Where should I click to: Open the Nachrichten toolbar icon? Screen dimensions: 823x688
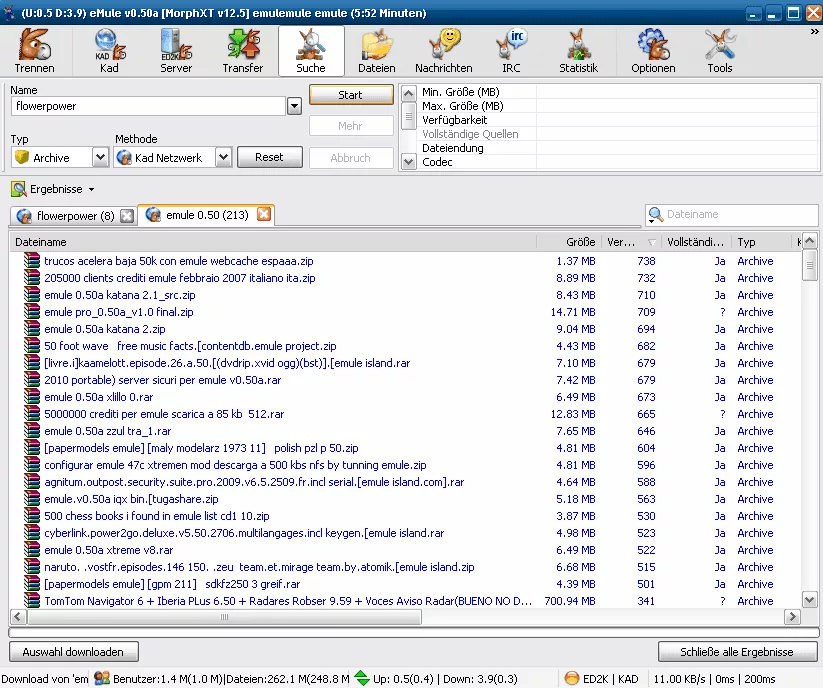pyautogui.click(x=444, y=51)
